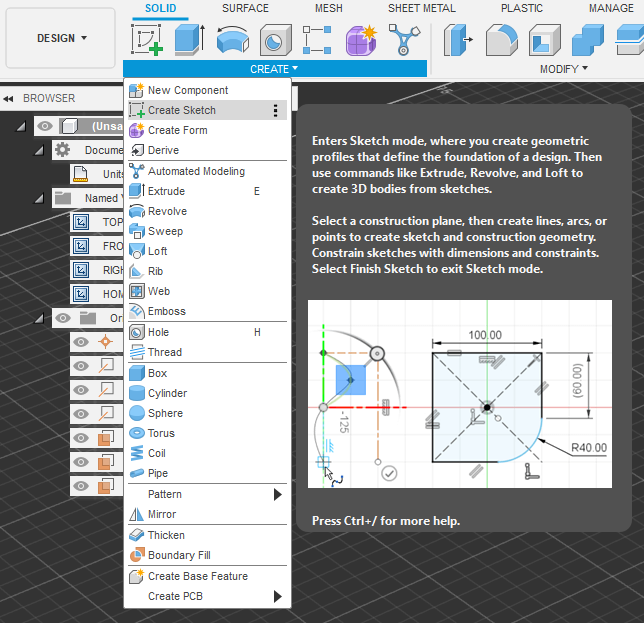Toggle visibility eye of the root component
The width and height of the screenshot is (644, 623).
click(45, 126)
